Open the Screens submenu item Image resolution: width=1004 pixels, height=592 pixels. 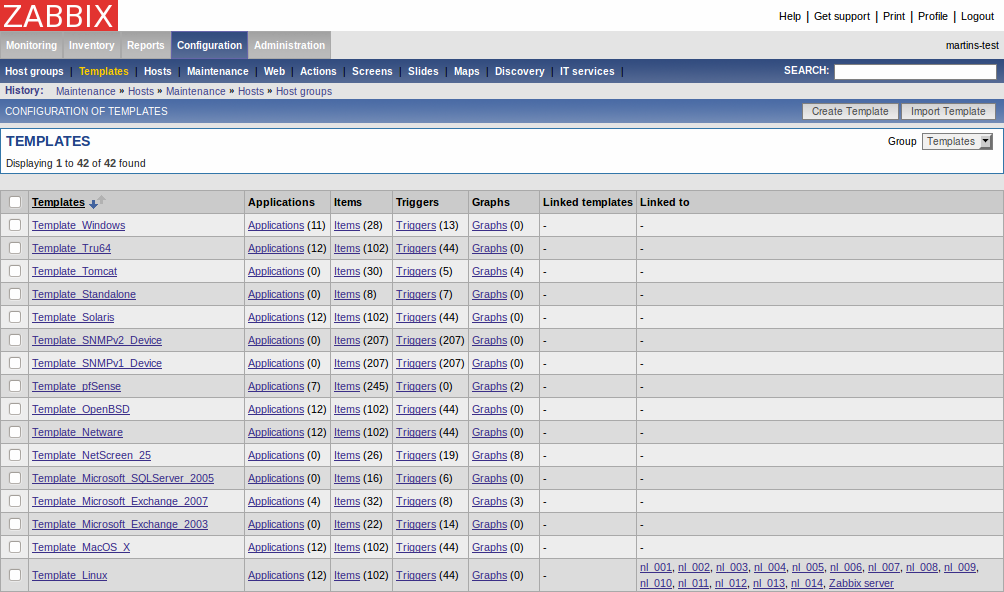pos(372,72)
